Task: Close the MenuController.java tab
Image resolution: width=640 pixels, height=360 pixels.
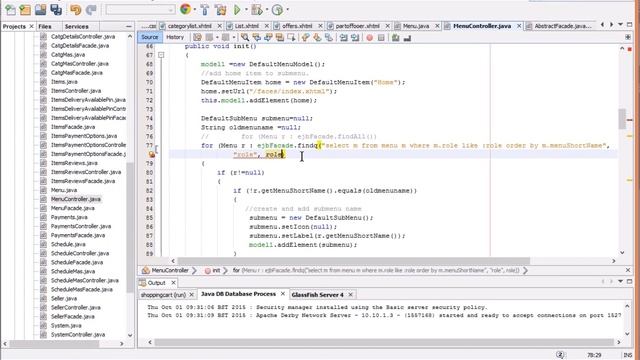Action: point(519,26)
